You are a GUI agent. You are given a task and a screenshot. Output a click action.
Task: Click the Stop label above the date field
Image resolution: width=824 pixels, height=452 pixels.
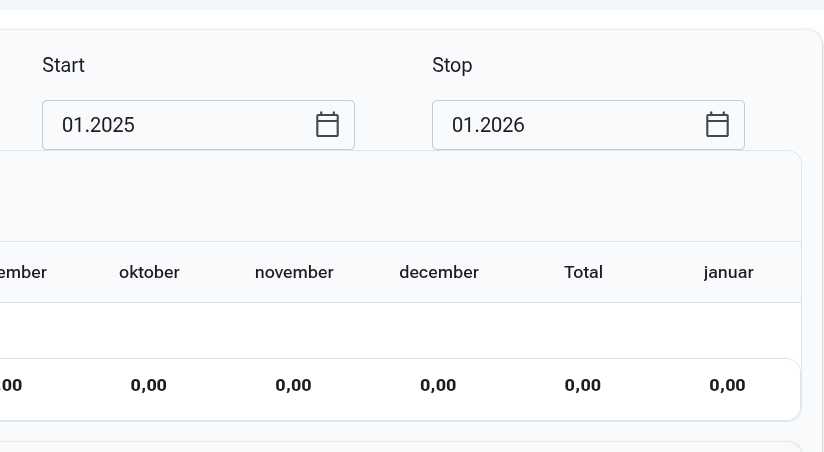[452, 65]
